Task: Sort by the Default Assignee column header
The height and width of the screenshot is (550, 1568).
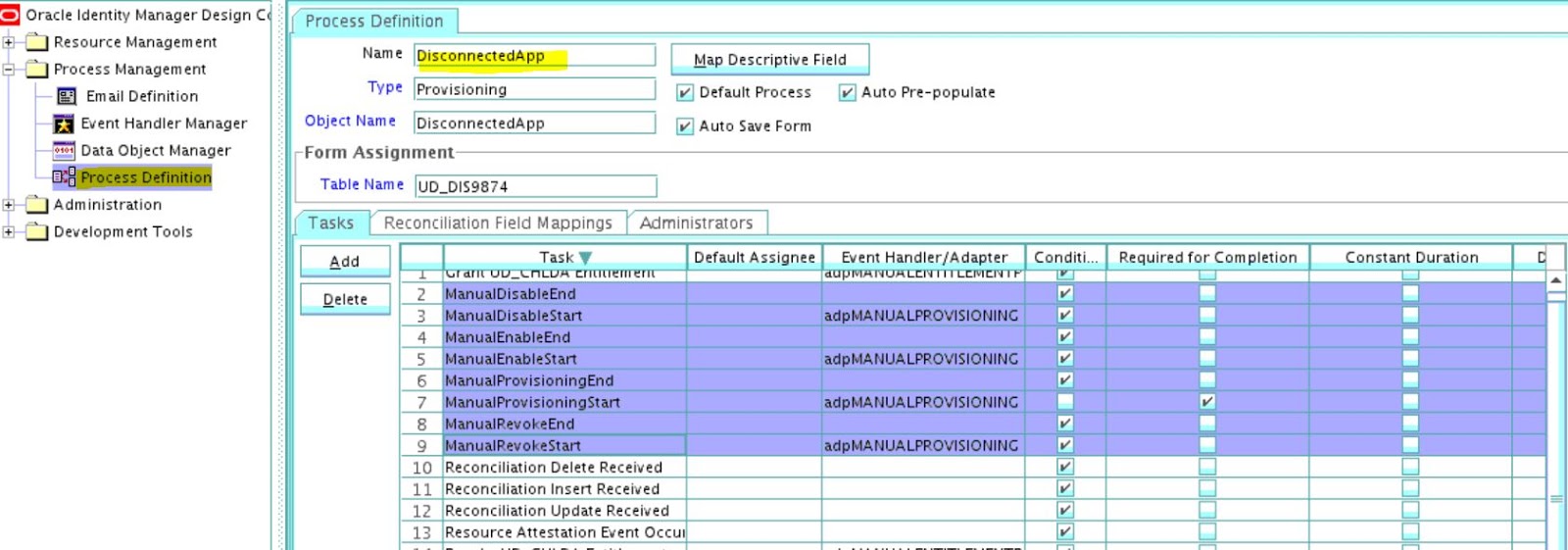Action: [755, 257]
